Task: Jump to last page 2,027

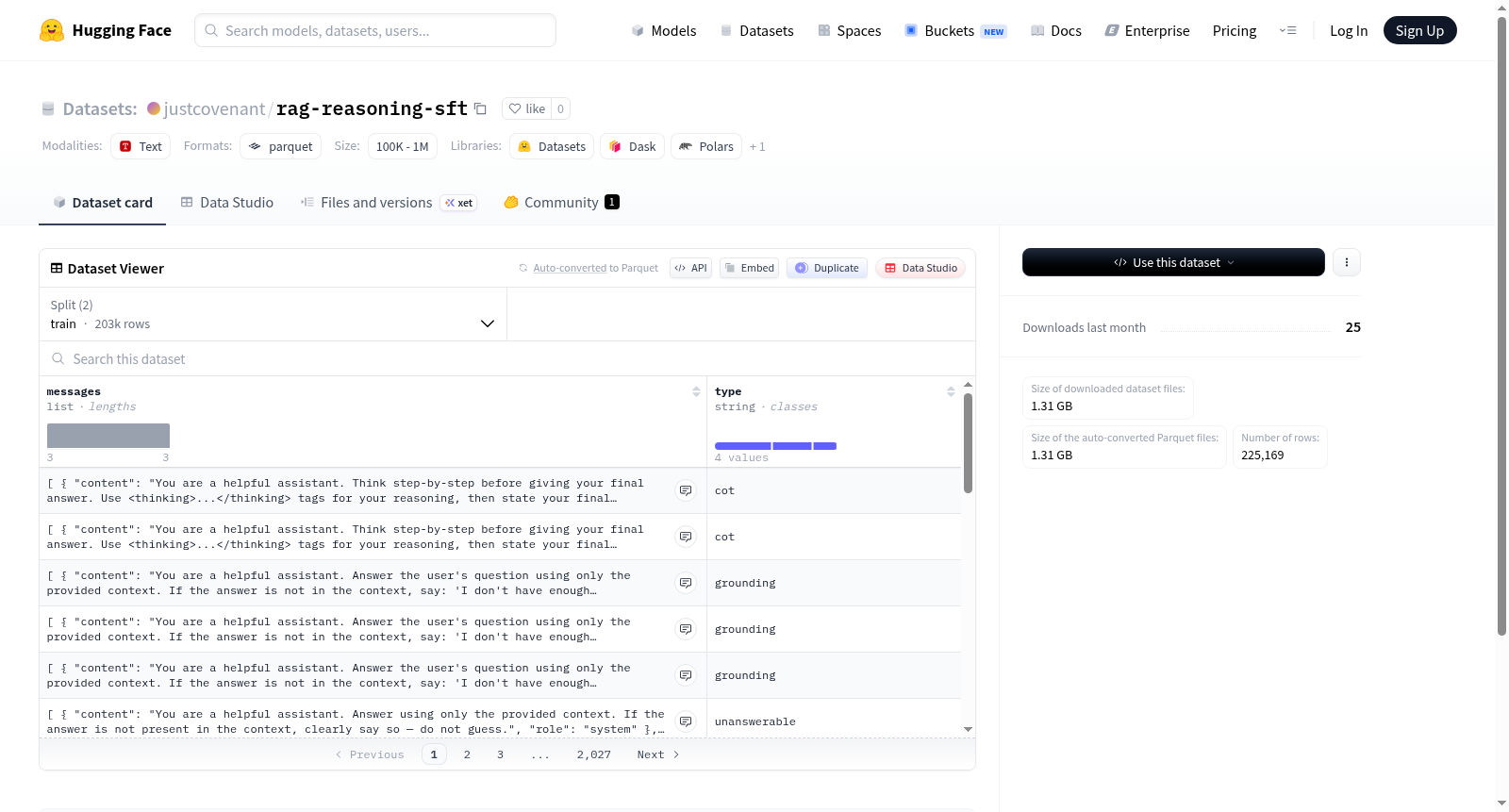Action: coord(594,754)
